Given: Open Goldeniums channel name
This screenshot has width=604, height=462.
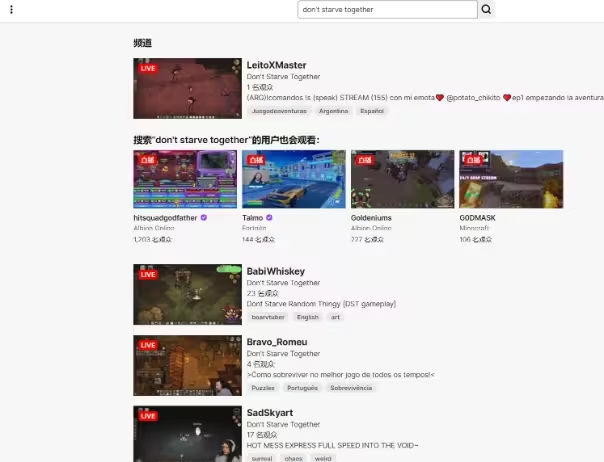Looking at the screenshot, I should pyautogui.click(x=371, y=218).
